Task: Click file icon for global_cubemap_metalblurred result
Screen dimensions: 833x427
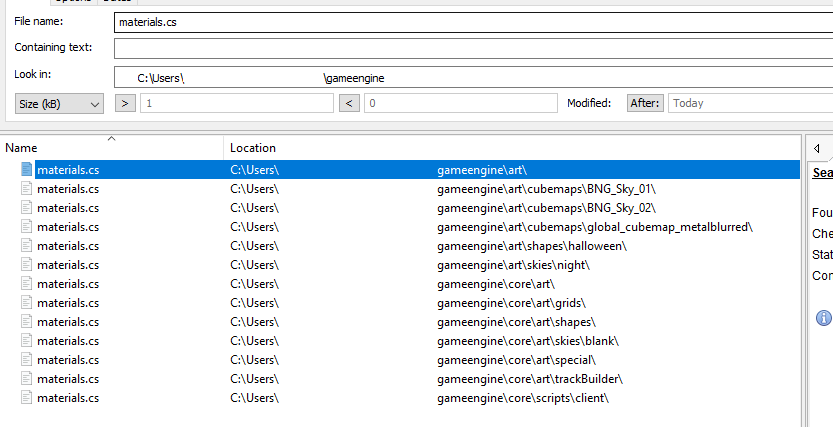Action: (27, 227)
